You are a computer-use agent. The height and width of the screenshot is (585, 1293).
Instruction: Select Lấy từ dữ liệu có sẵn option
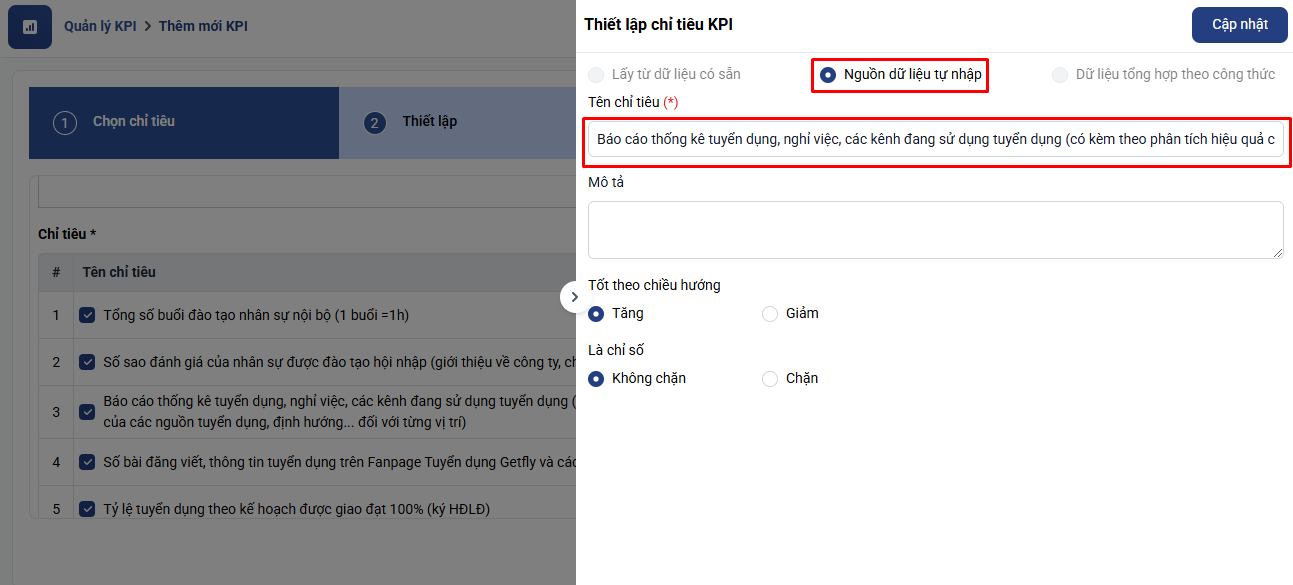click(x=596, y=75)
